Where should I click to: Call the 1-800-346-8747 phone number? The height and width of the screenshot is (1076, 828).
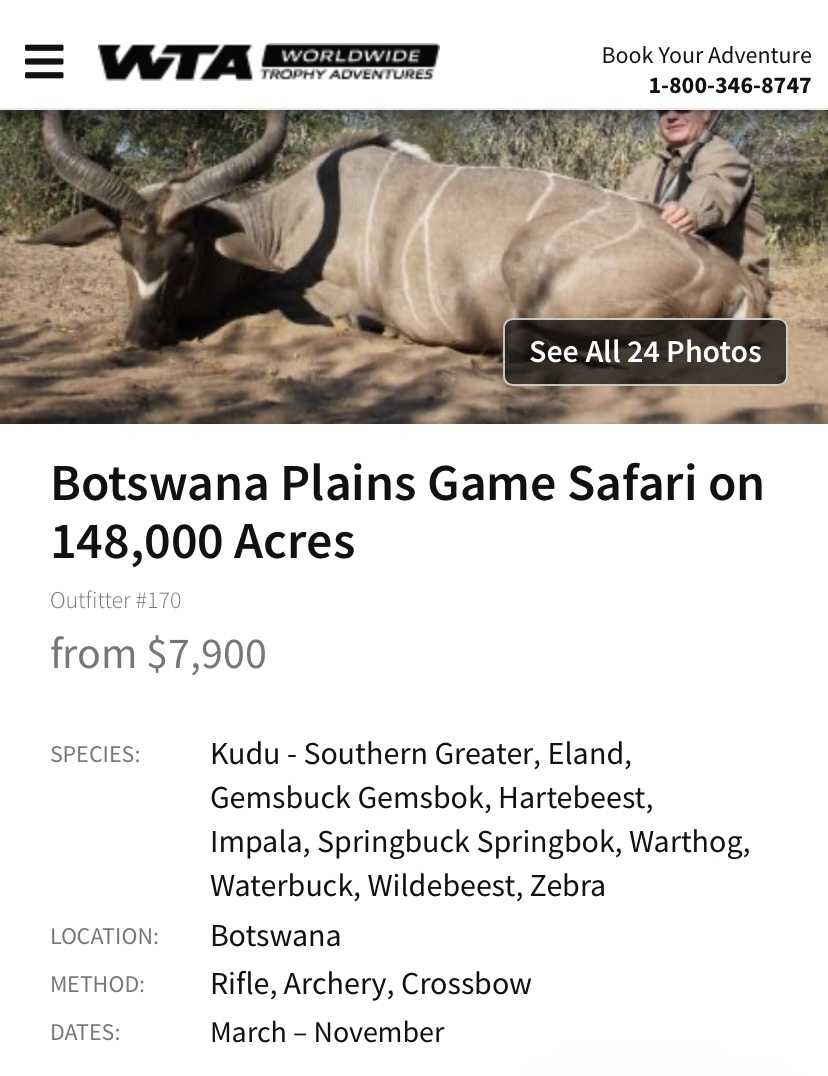730,86
